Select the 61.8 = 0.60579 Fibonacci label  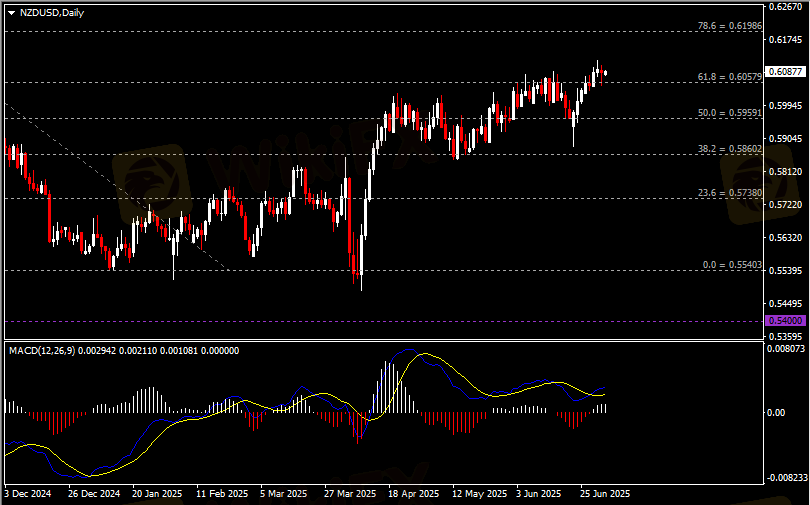[x=729, y=76]
